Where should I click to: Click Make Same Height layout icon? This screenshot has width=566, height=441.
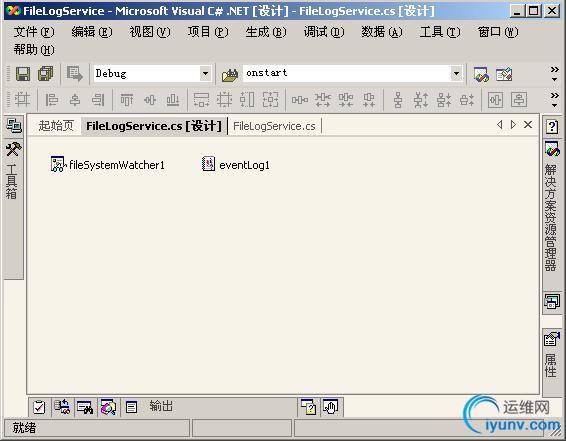pos(247,100)
